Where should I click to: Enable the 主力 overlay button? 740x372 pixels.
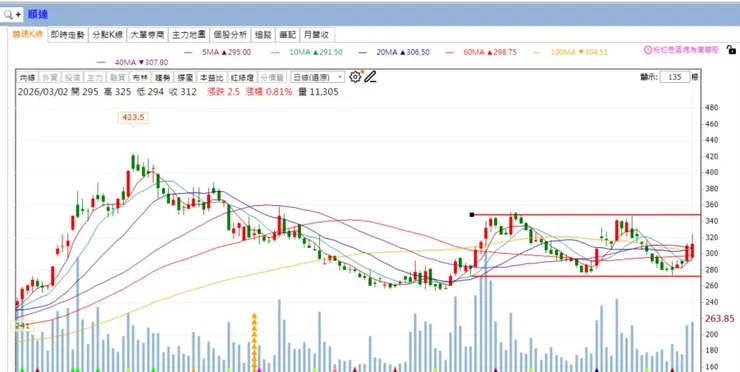[x=95, y=77]
